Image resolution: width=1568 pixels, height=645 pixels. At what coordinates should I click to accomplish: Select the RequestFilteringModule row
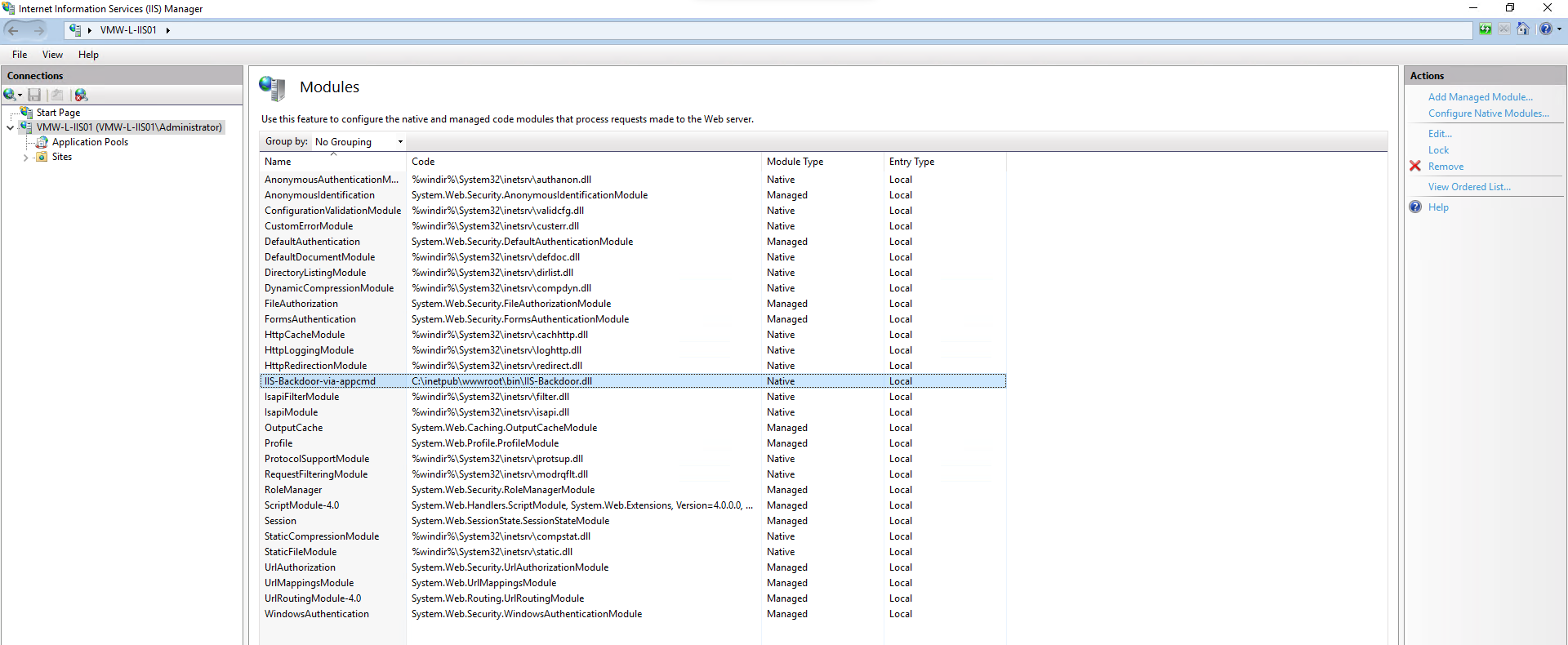(633, 474)
